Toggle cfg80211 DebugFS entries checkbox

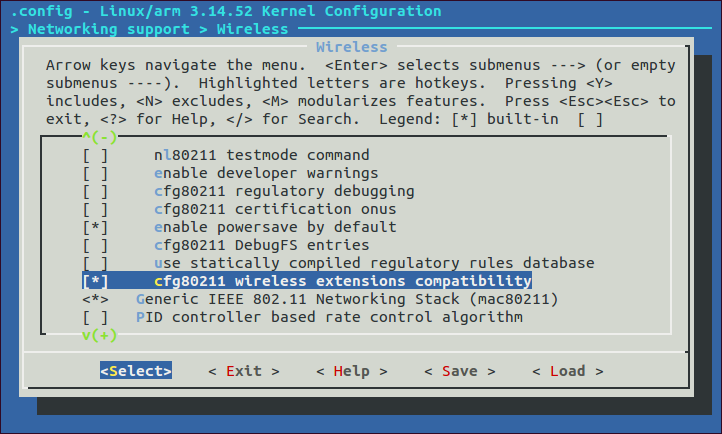click(x=96, y=245)
